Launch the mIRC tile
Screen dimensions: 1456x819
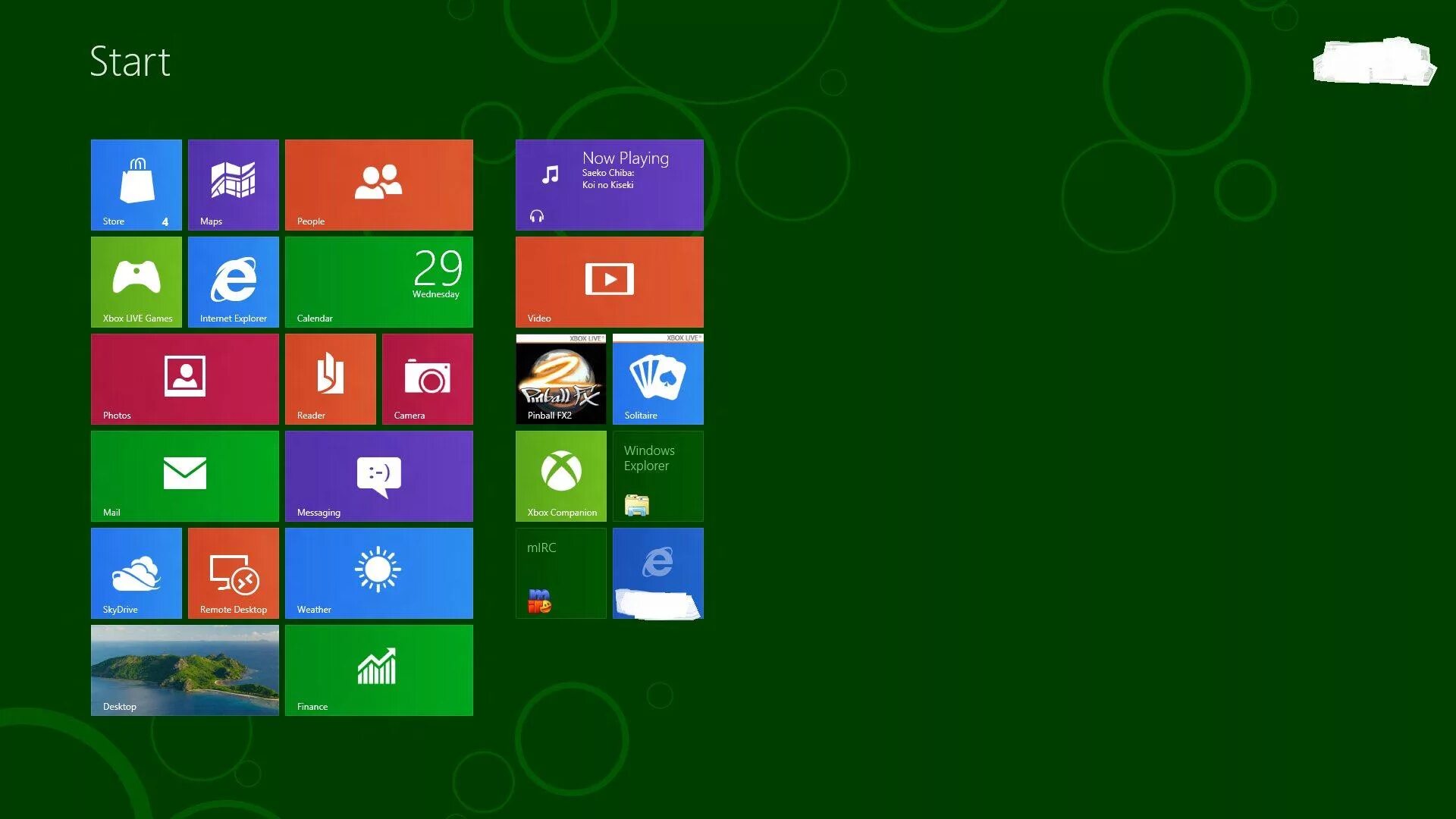[561, 573]
